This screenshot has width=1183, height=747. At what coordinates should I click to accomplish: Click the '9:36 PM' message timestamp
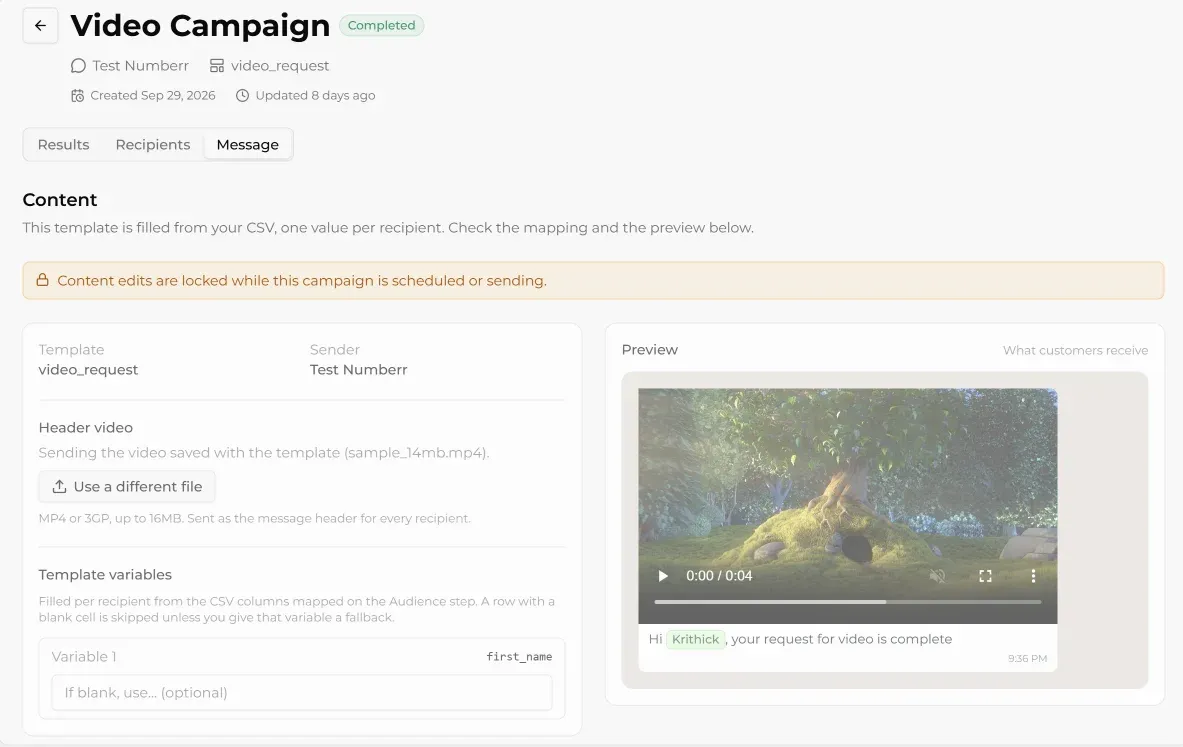pos(1028,659)
